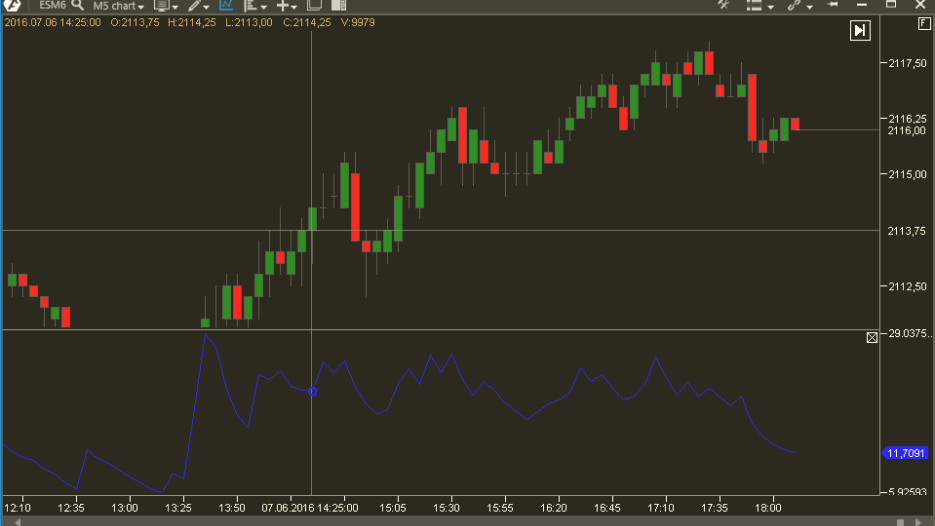935x526 pixels.
Task: Toggle the blue indicator chart icon
Action: (226, 5)
